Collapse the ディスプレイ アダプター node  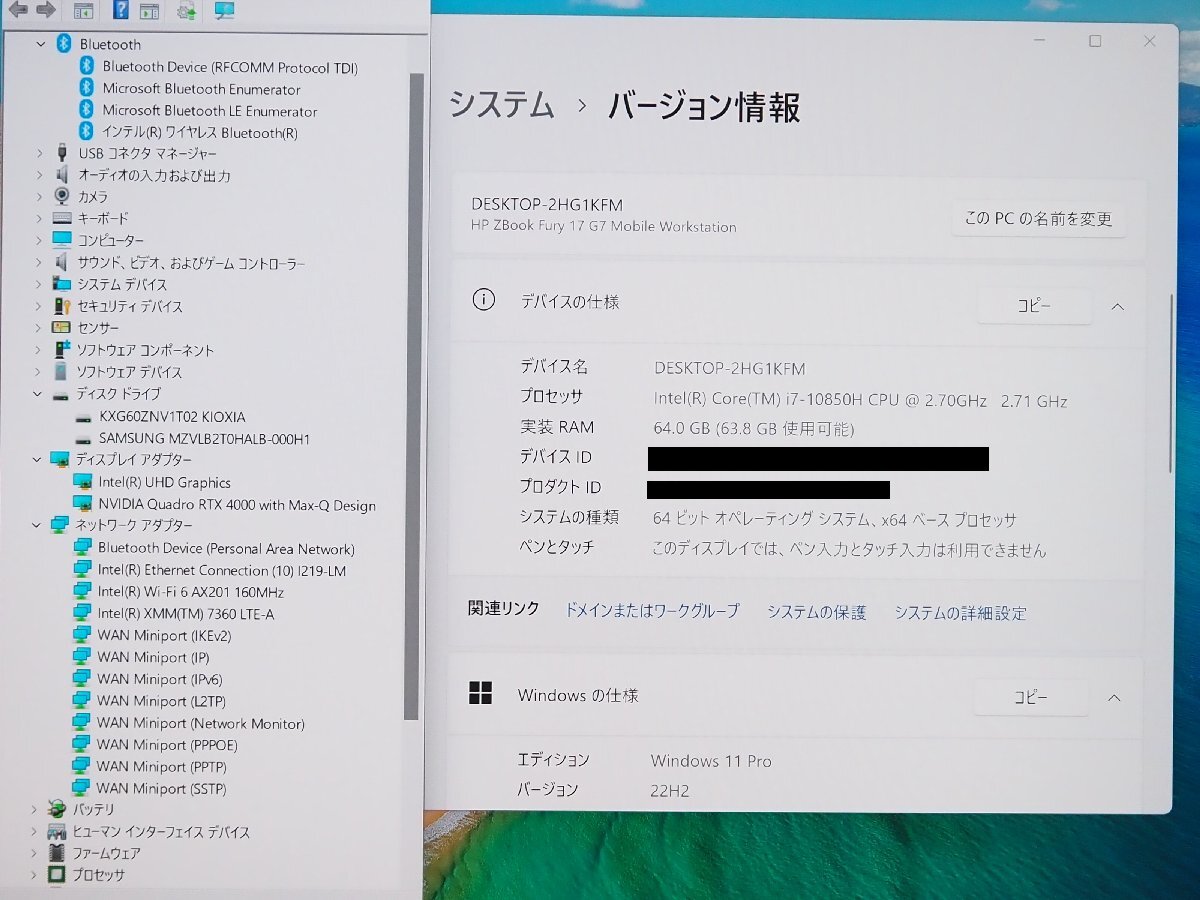[38, 460]
